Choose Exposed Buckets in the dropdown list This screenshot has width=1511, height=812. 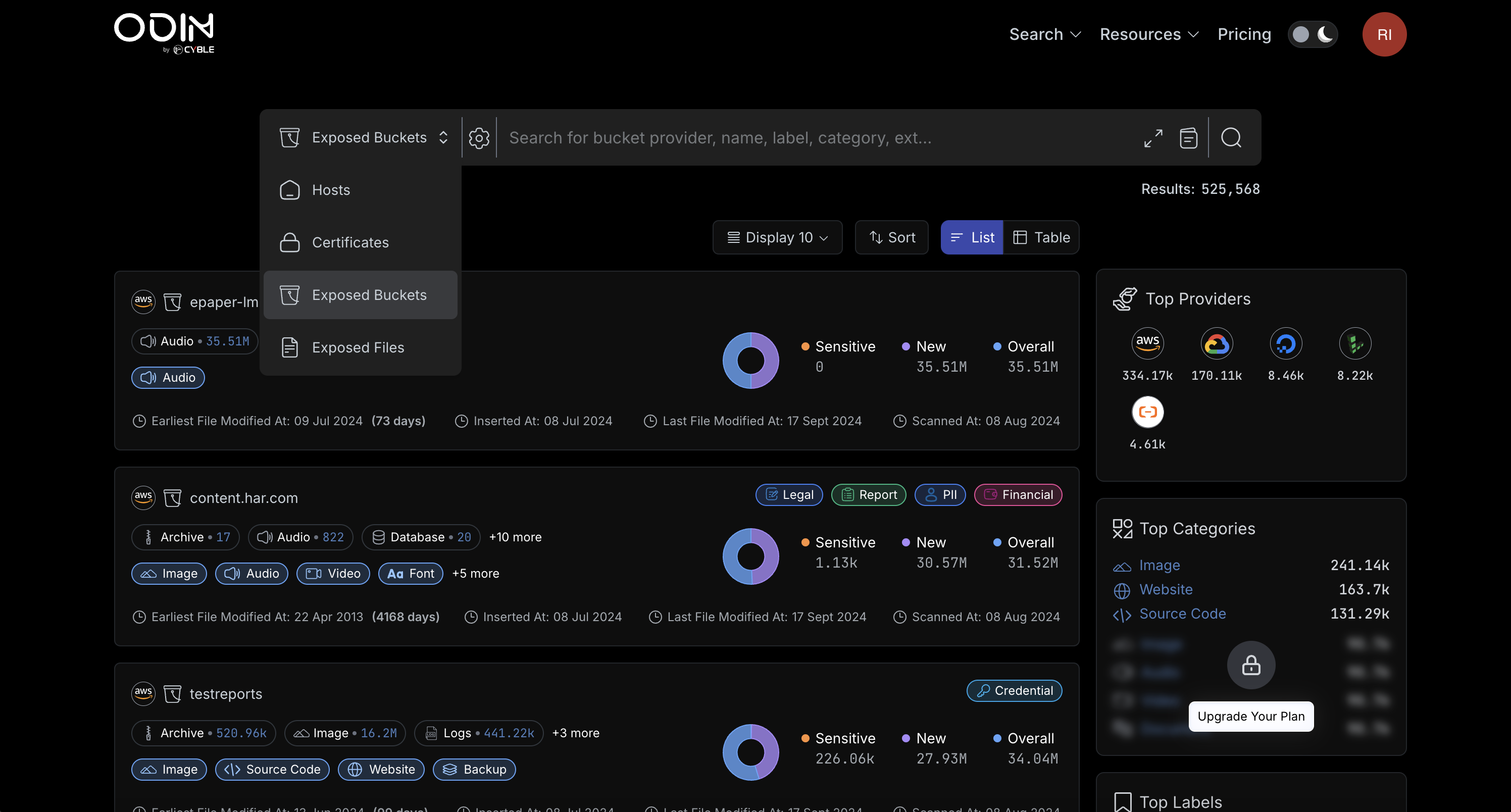[360, 295]
